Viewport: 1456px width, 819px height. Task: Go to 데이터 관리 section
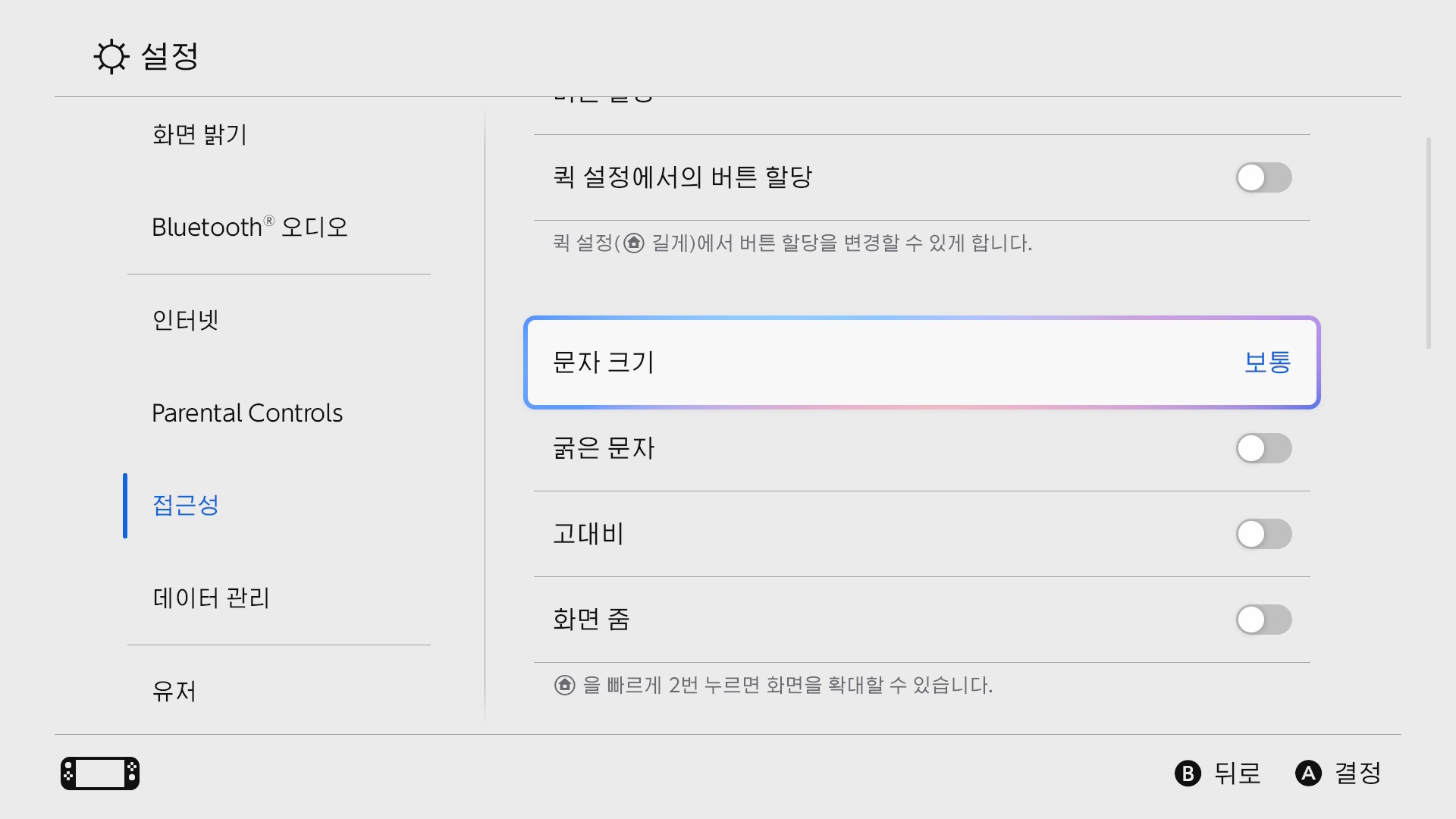click(212, 598)
